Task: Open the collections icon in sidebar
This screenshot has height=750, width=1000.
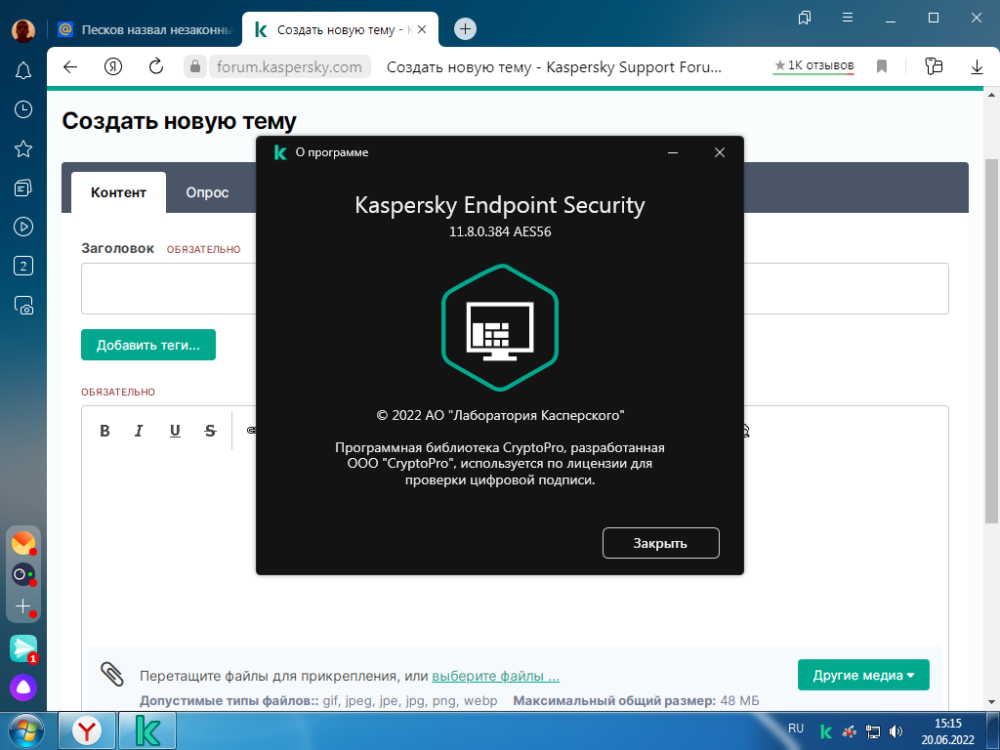Action: (23, 188)
